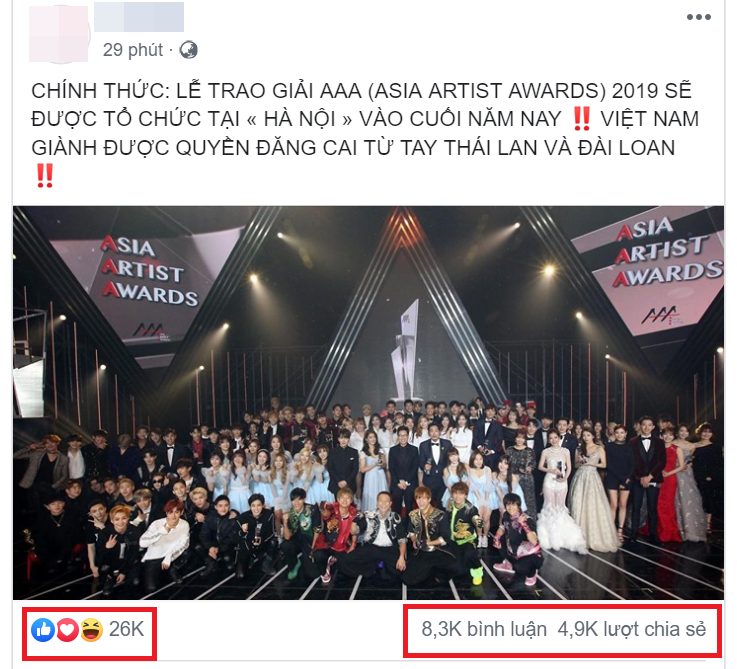Click the yellow Haha laughing reaction icon
This screenshot has height=669, width=737.
[x=91, y=630]
